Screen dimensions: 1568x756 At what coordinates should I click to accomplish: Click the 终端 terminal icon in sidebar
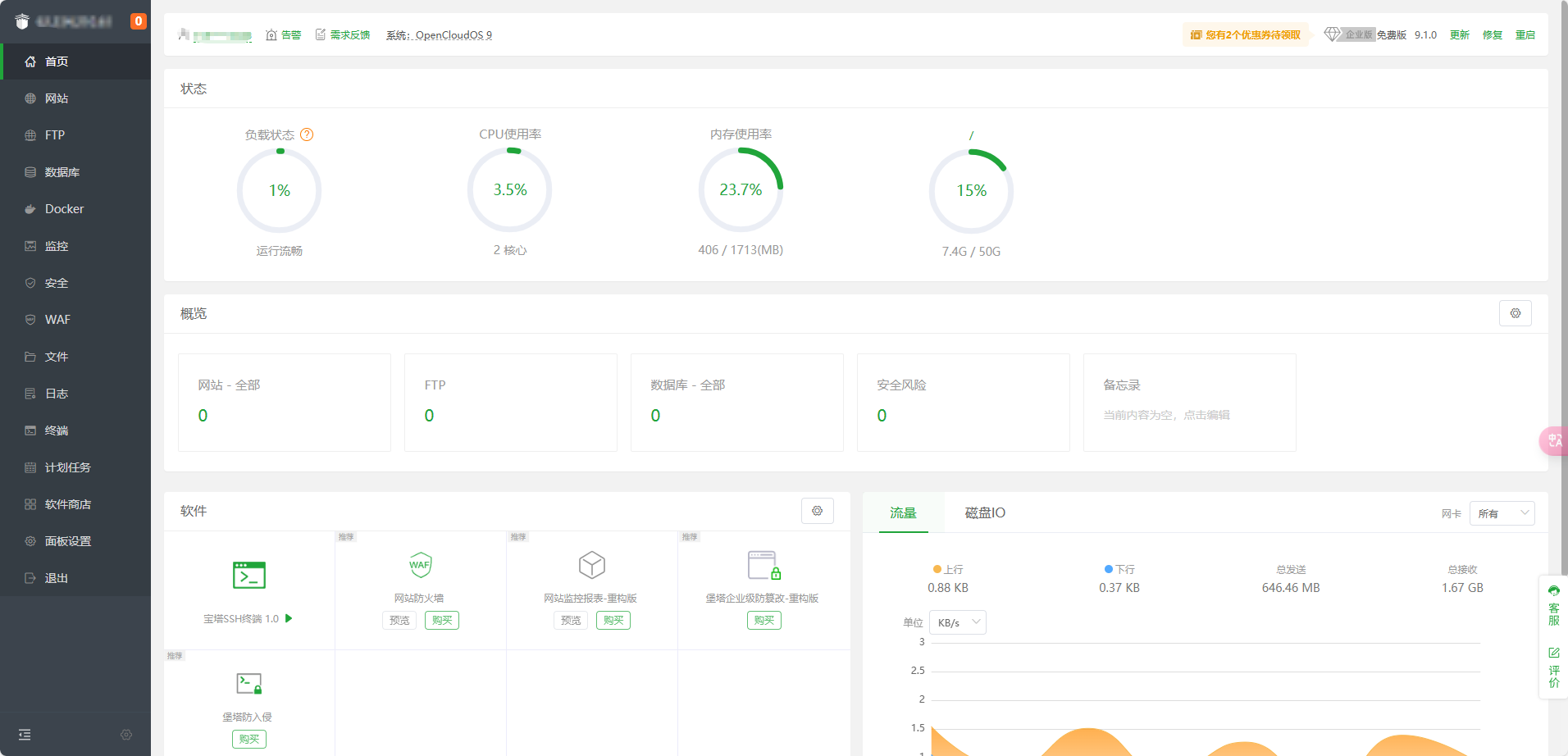coord(30,430)
